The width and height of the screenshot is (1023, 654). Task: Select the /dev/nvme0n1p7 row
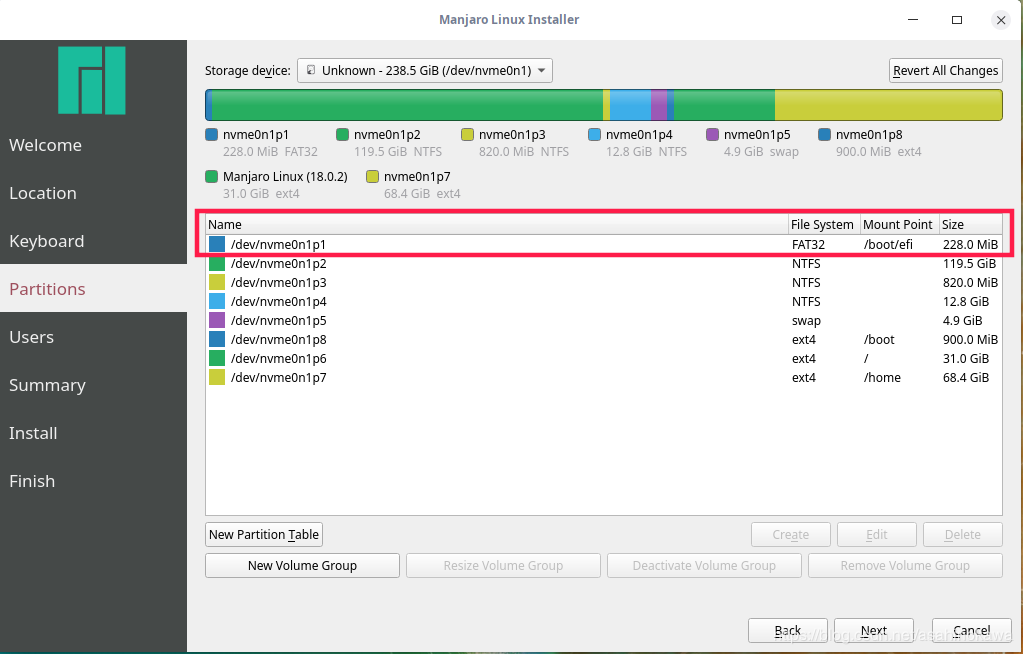coord(604,377)
